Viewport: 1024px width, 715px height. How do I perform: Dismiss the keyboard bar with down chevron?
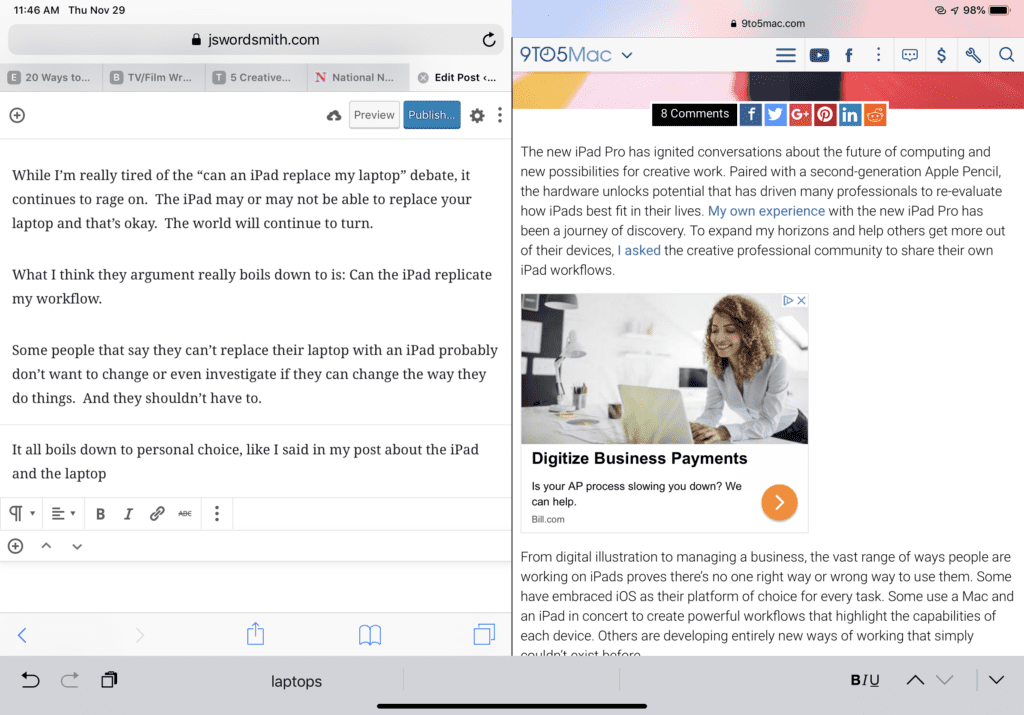coord(996,680)
